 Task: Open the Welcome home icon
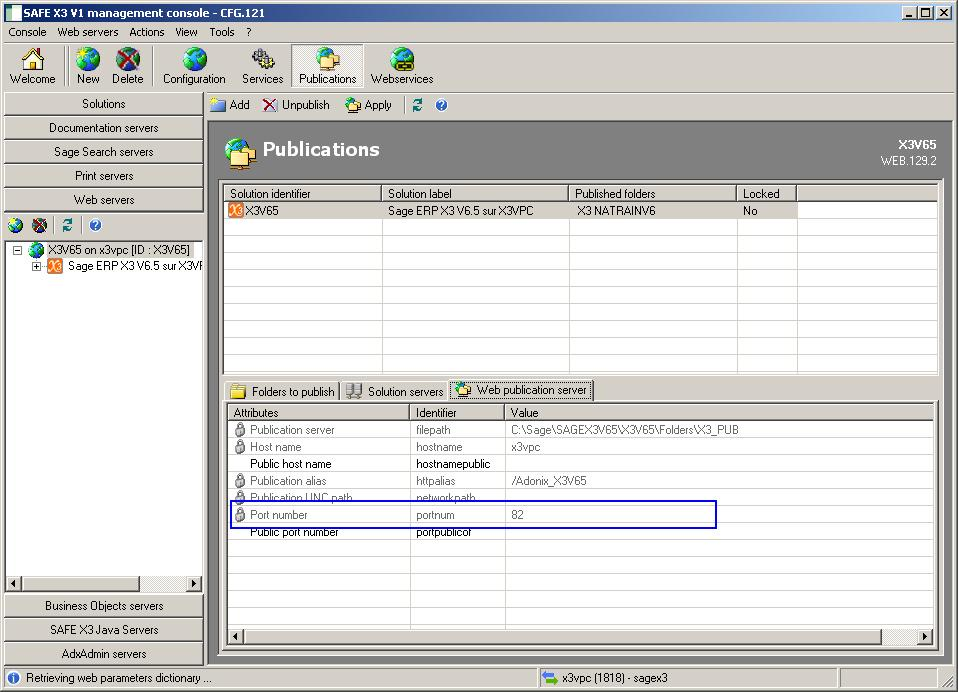32,65
